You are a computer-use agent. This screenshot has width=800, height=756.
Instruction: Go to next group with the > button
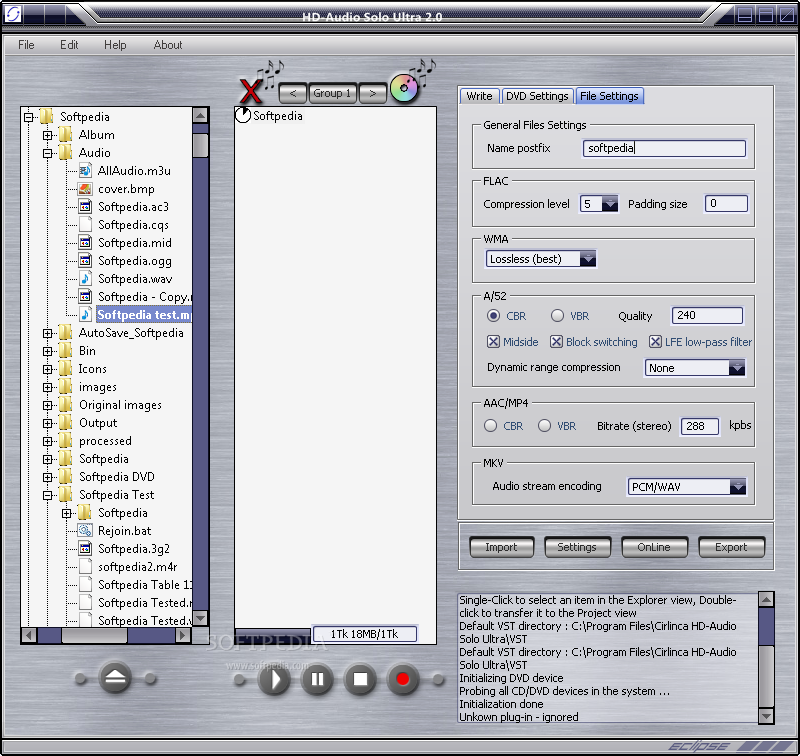(x=372, y=93)
